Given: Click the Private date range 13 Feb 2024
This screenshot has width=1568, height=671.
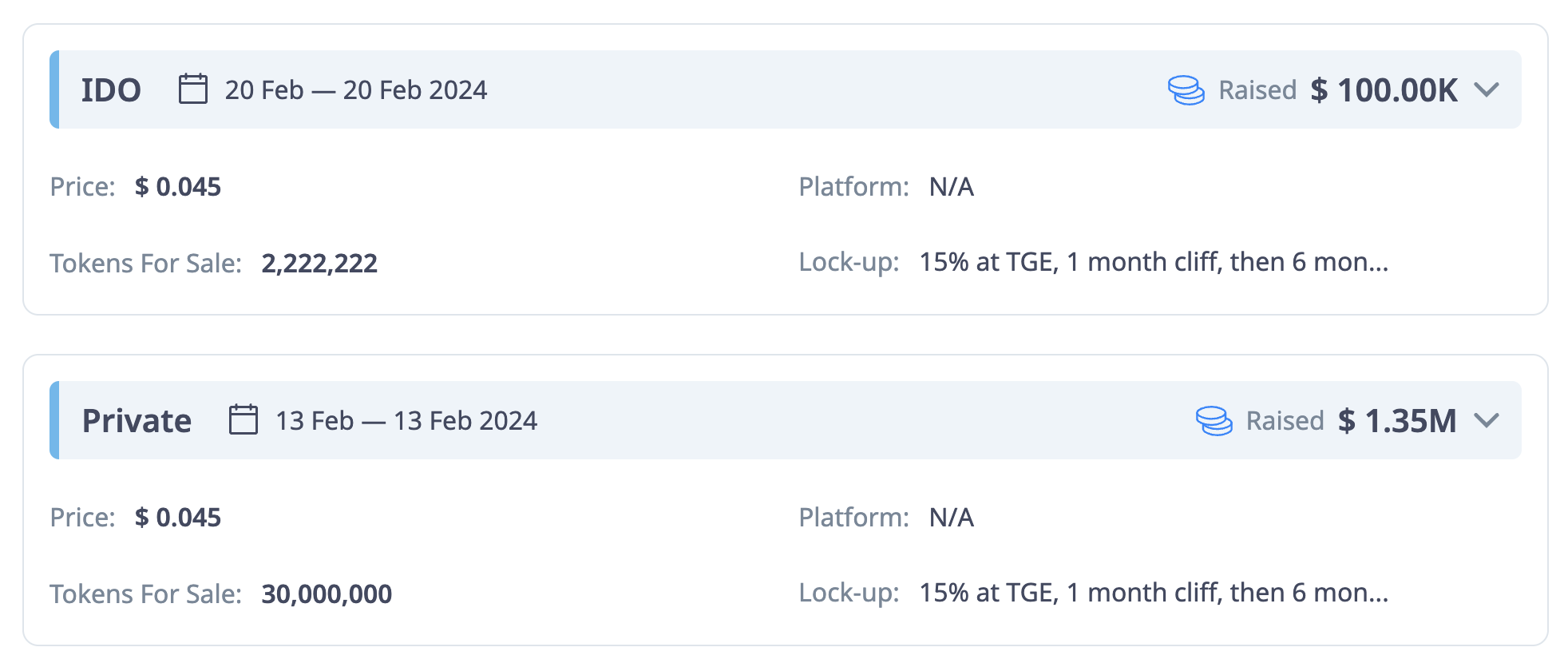Looking at the screenshot, I should pos(406,420).
